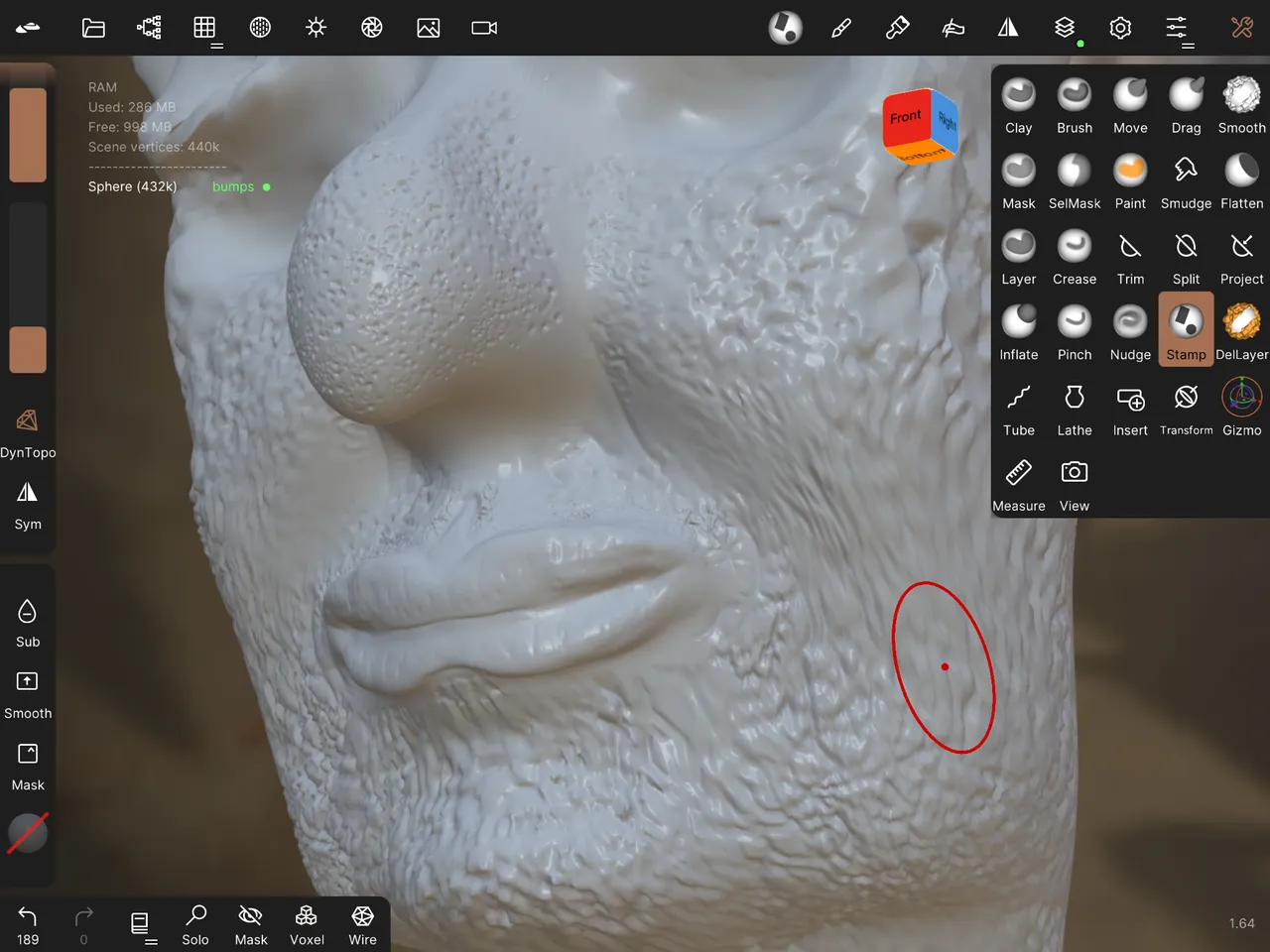This screenshot has width=1270, height=952.
Task: Select the Smudge tool
Action: tap(1186, 180)
